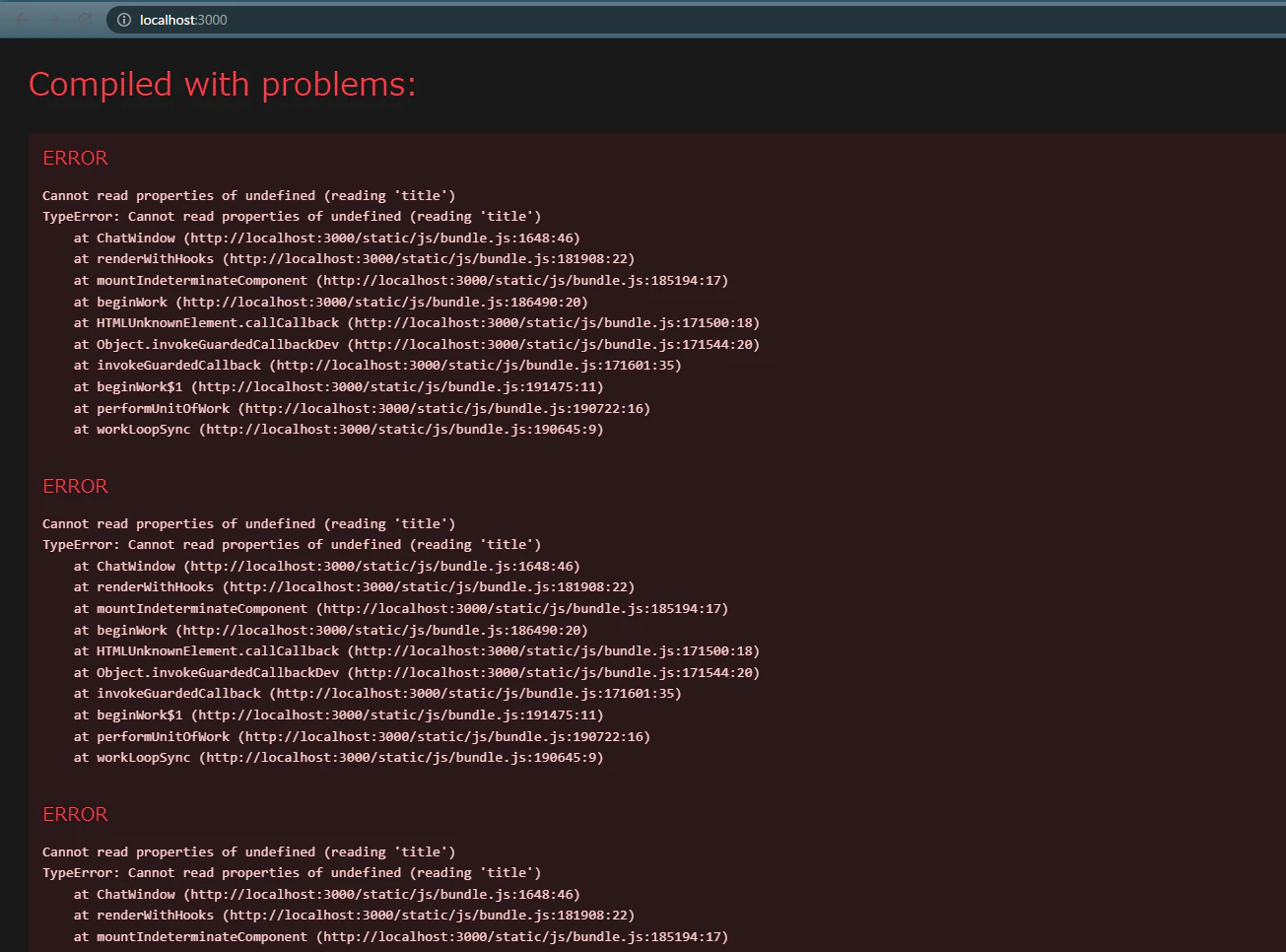Click the TypeError line in the third error
The image size is (1286, 952).
point(292,872)
